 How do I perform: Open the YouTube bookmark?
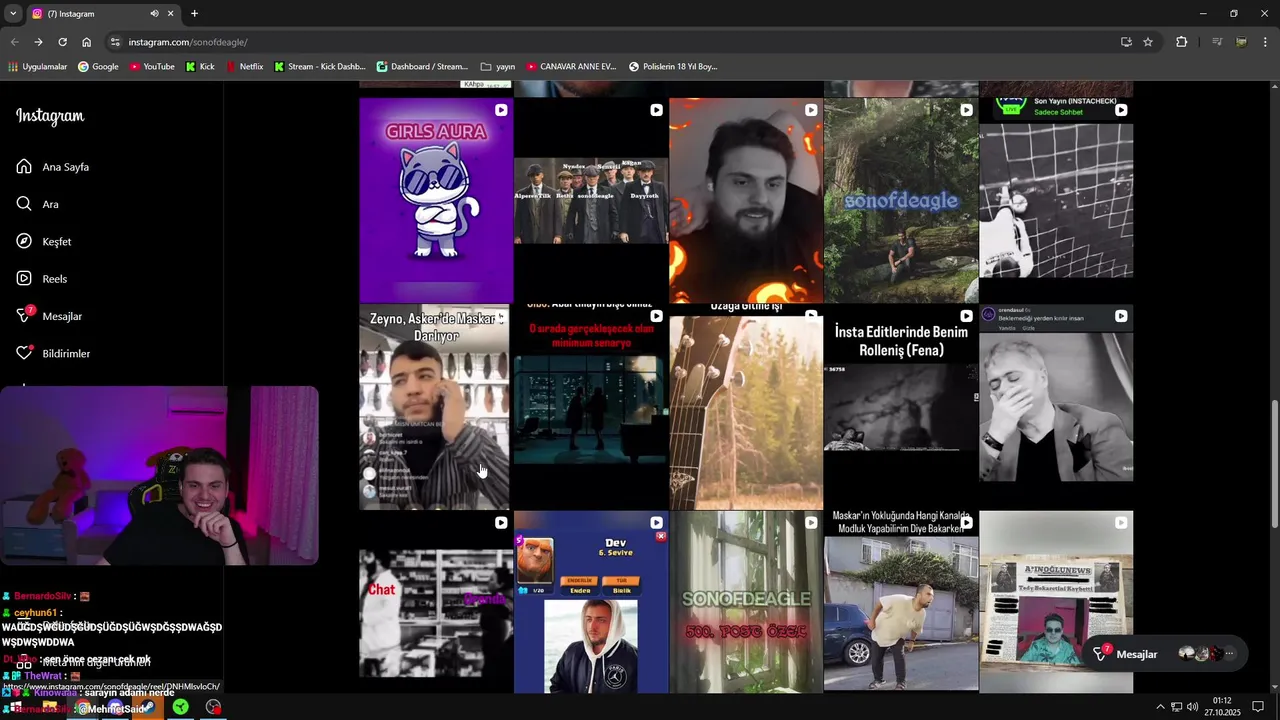[151, 67]
